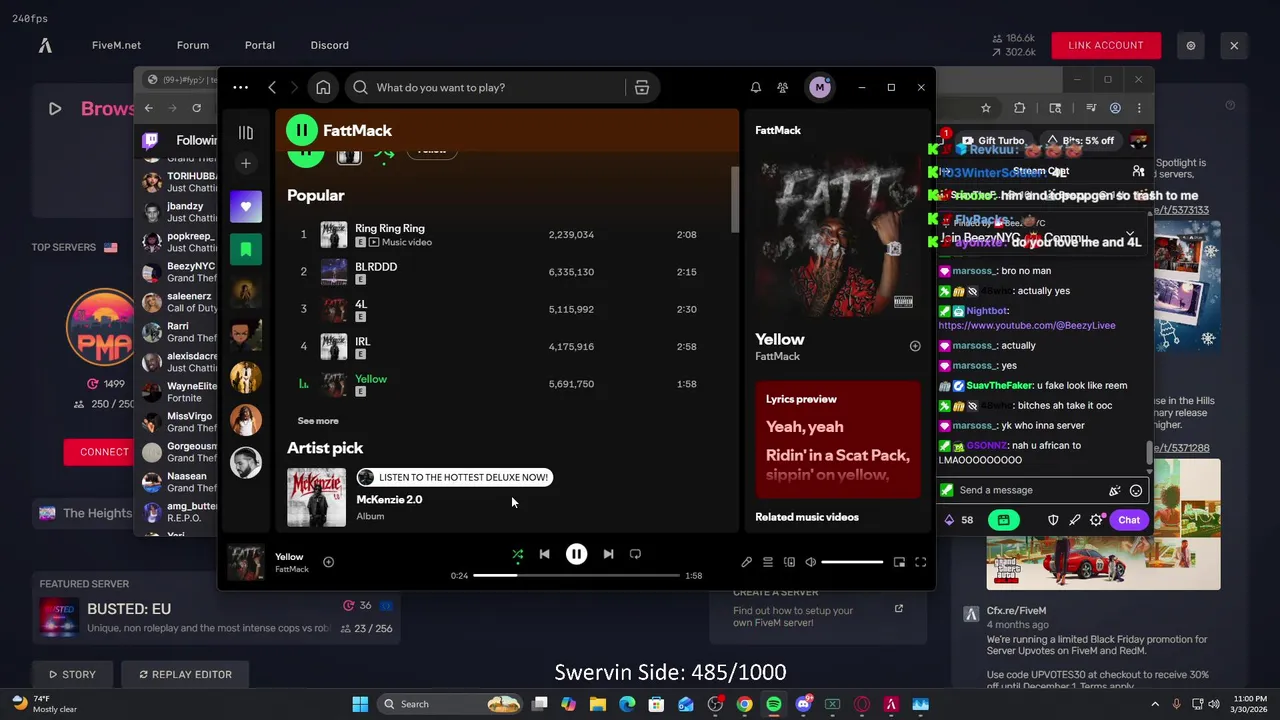Image resolution: width=1280 pixels, height=720 pixels.
Task: Open Lyrics preview card
Action: 838,439
